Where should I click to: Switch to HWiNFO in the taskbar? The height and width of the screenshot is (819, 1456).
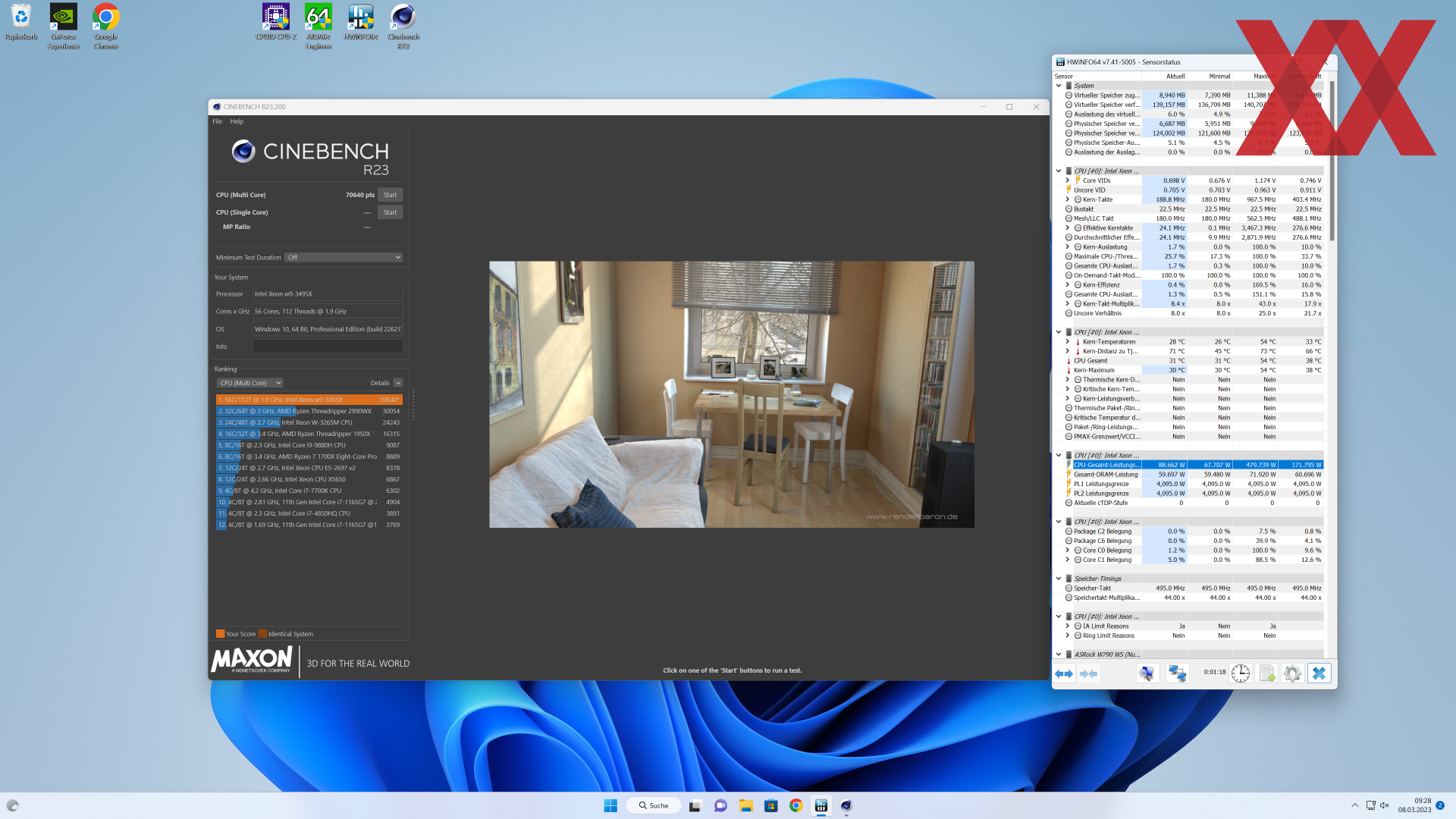pyautogui.click(x=821, y=805)
